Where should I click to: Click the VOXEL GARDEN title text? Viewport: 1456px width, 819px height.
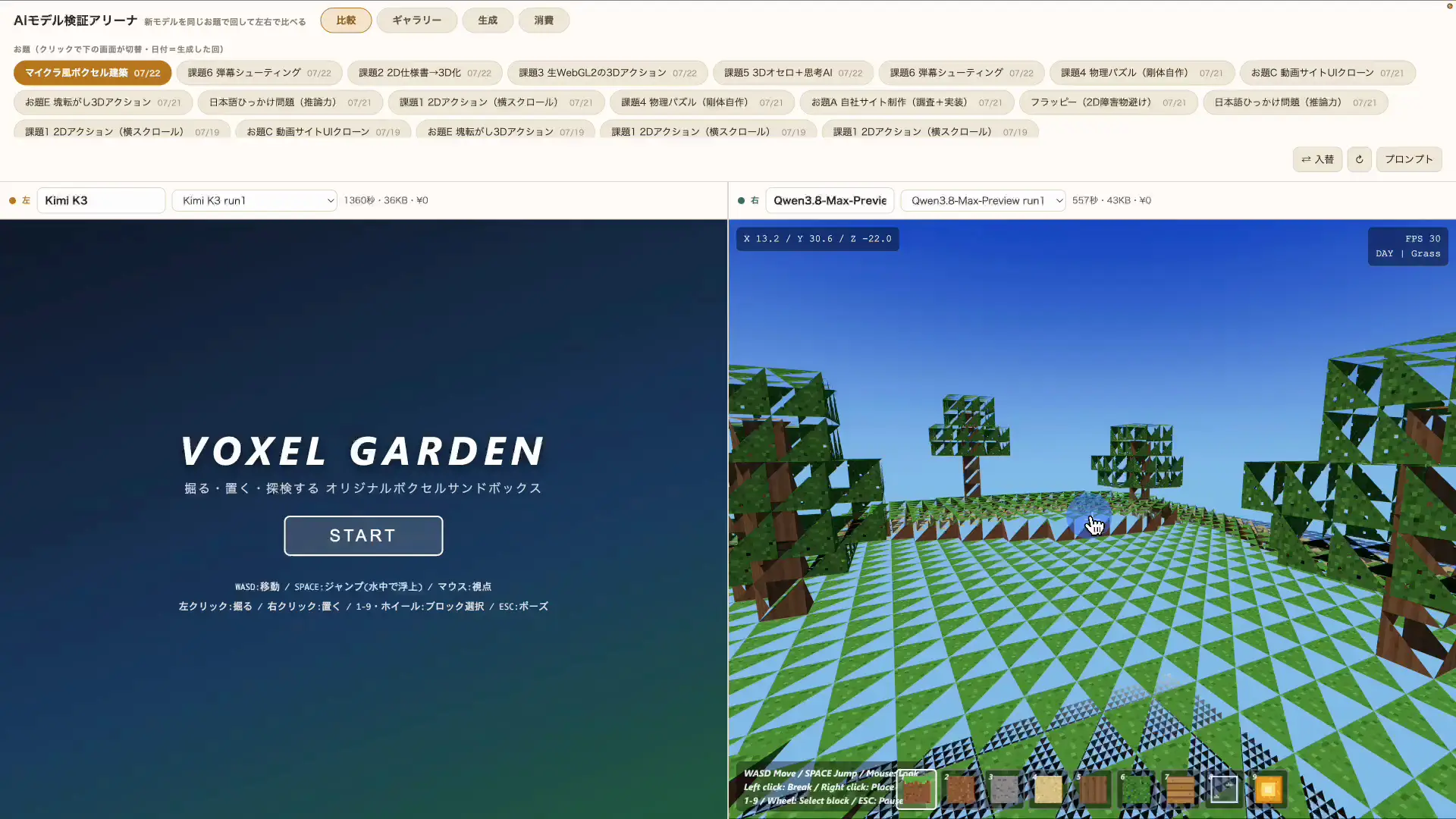point(363,451)
